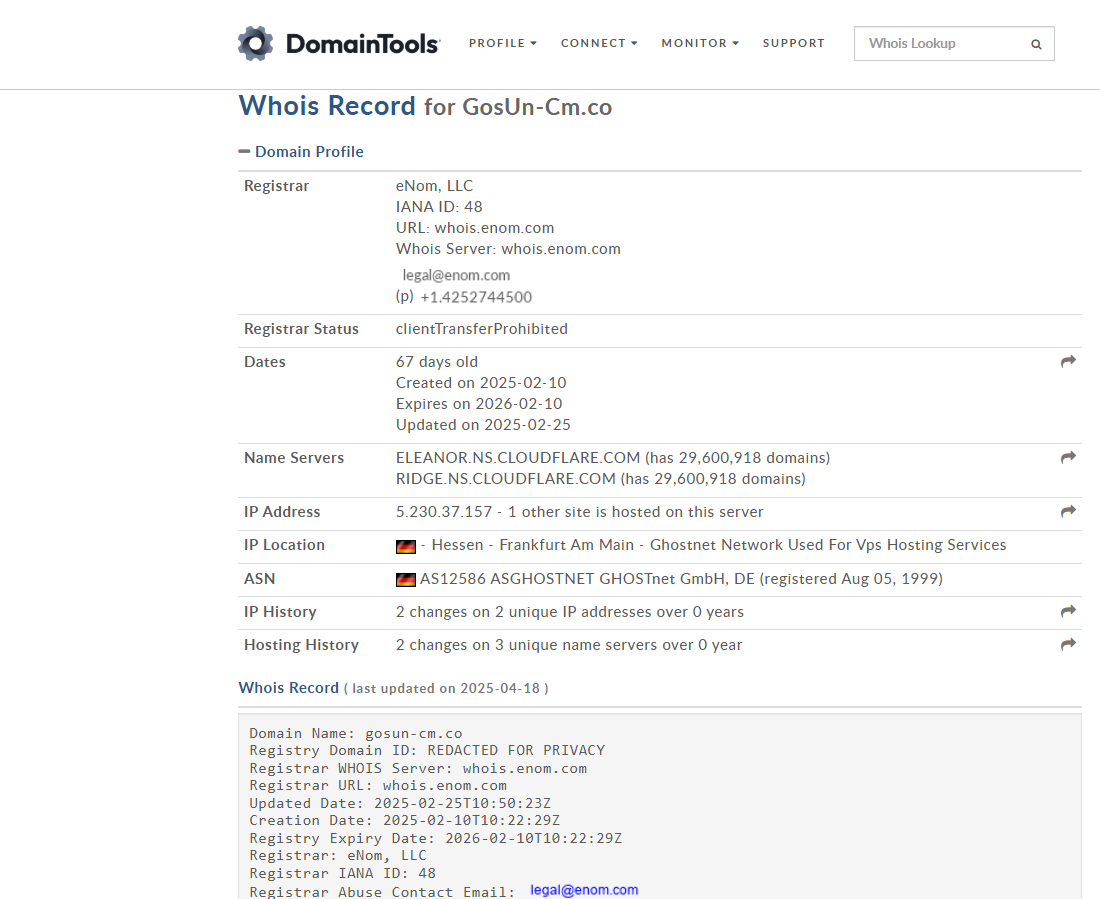Click the DomainTools gear logo
Screen dimensions: 1100x899
coord(255,44)
